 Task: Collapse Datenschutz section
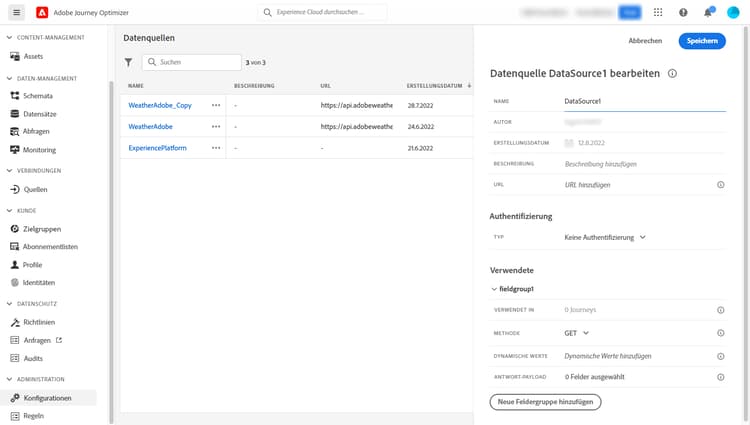9,304
